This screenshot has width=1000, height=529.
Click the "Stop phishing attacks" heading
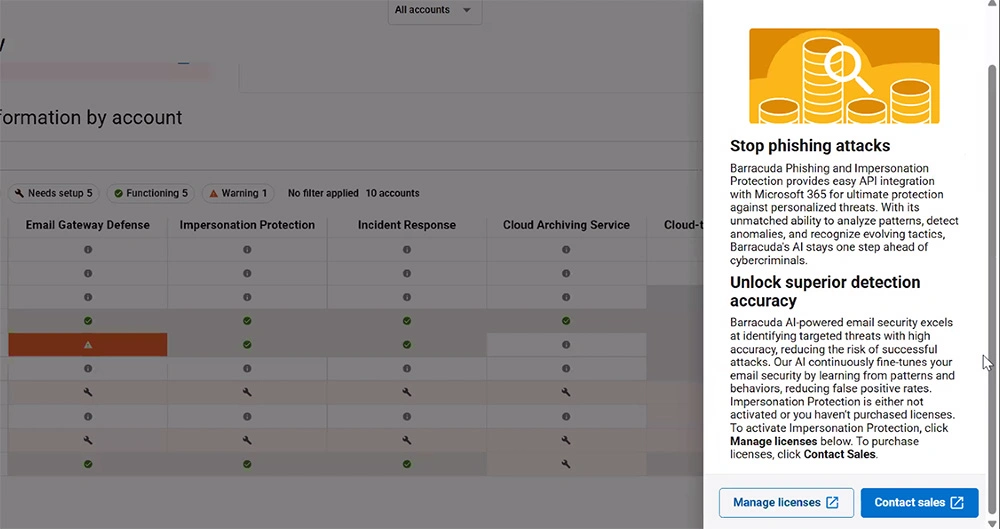(810, 145)
